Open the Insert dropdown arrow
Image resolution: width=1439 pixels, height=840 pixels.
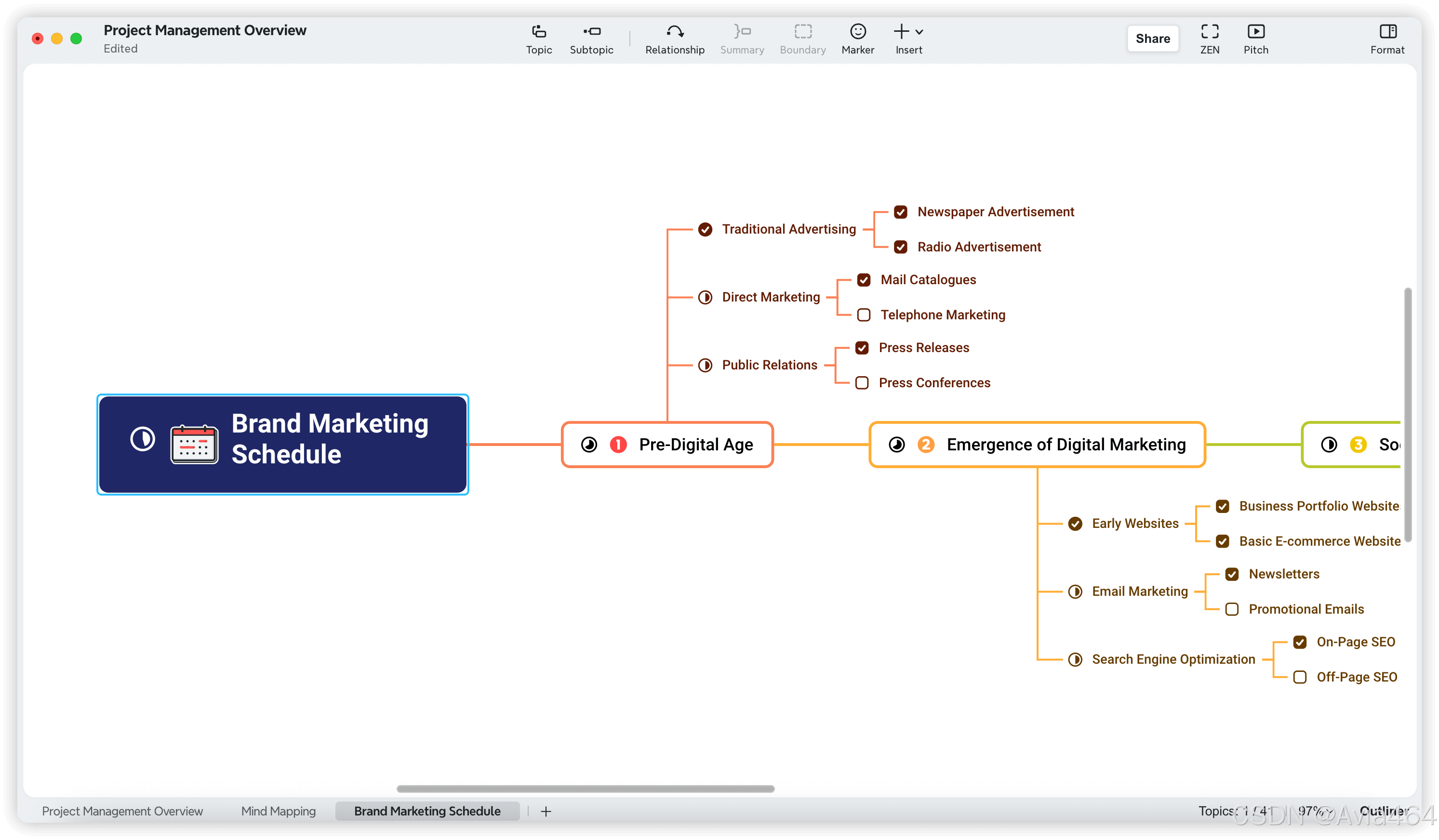pyautogui.click(x=919, y=32)
